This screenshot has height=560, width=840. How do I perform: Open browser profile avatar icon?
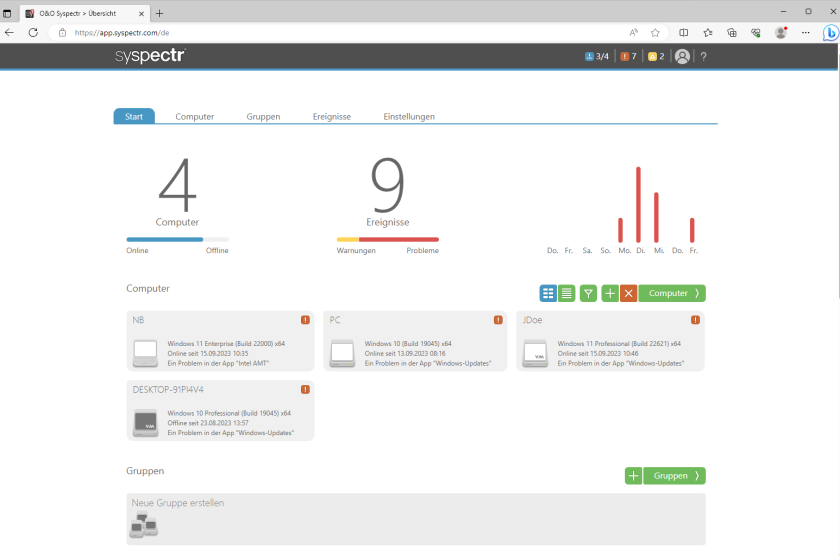coord(781,33)
